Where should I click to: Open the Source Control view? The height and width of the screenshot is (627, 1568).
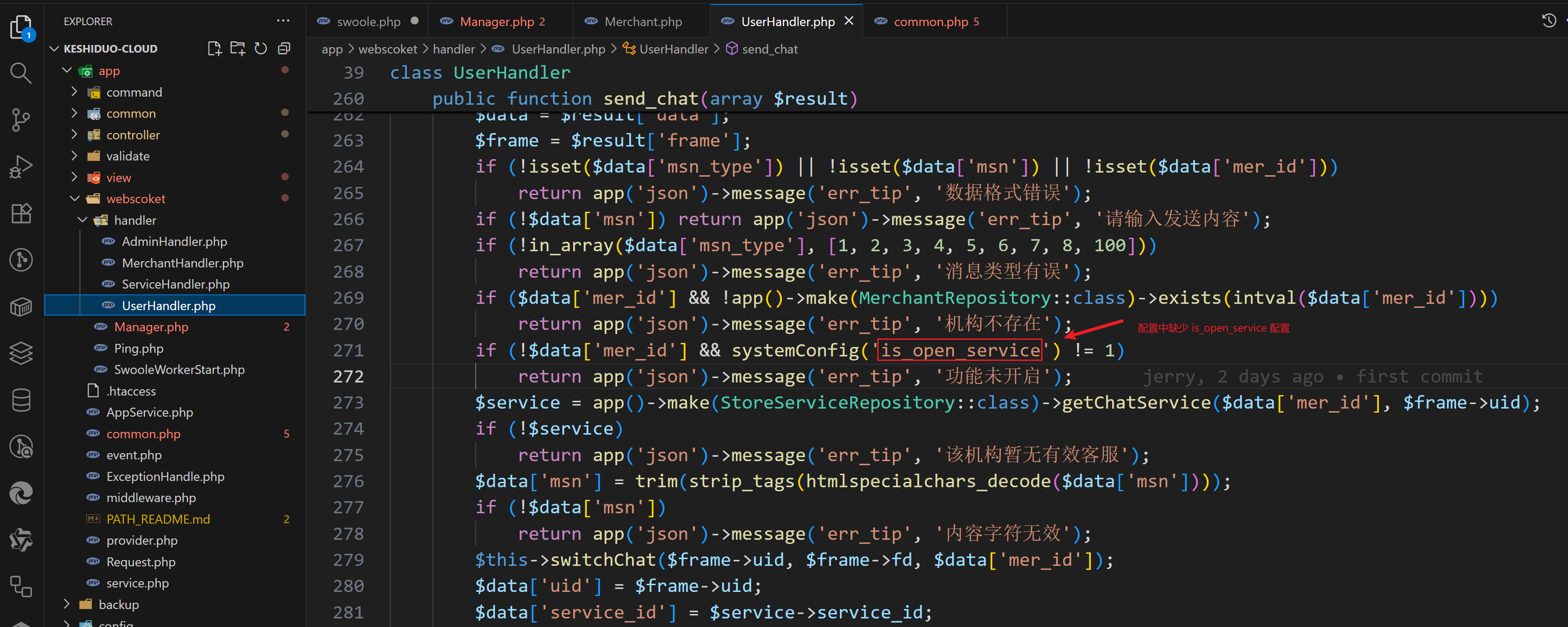pos(21,120)
